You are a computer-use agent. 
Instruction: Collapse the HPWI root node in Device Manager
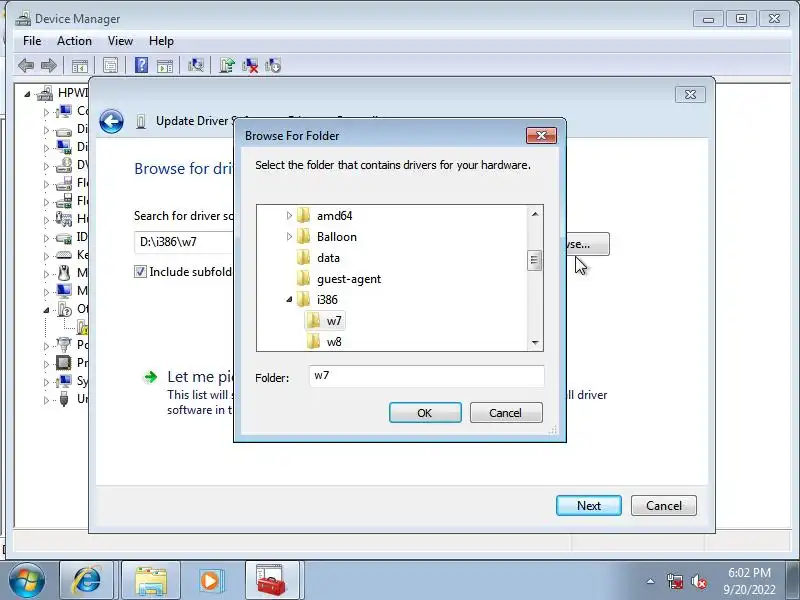(27, 94)
